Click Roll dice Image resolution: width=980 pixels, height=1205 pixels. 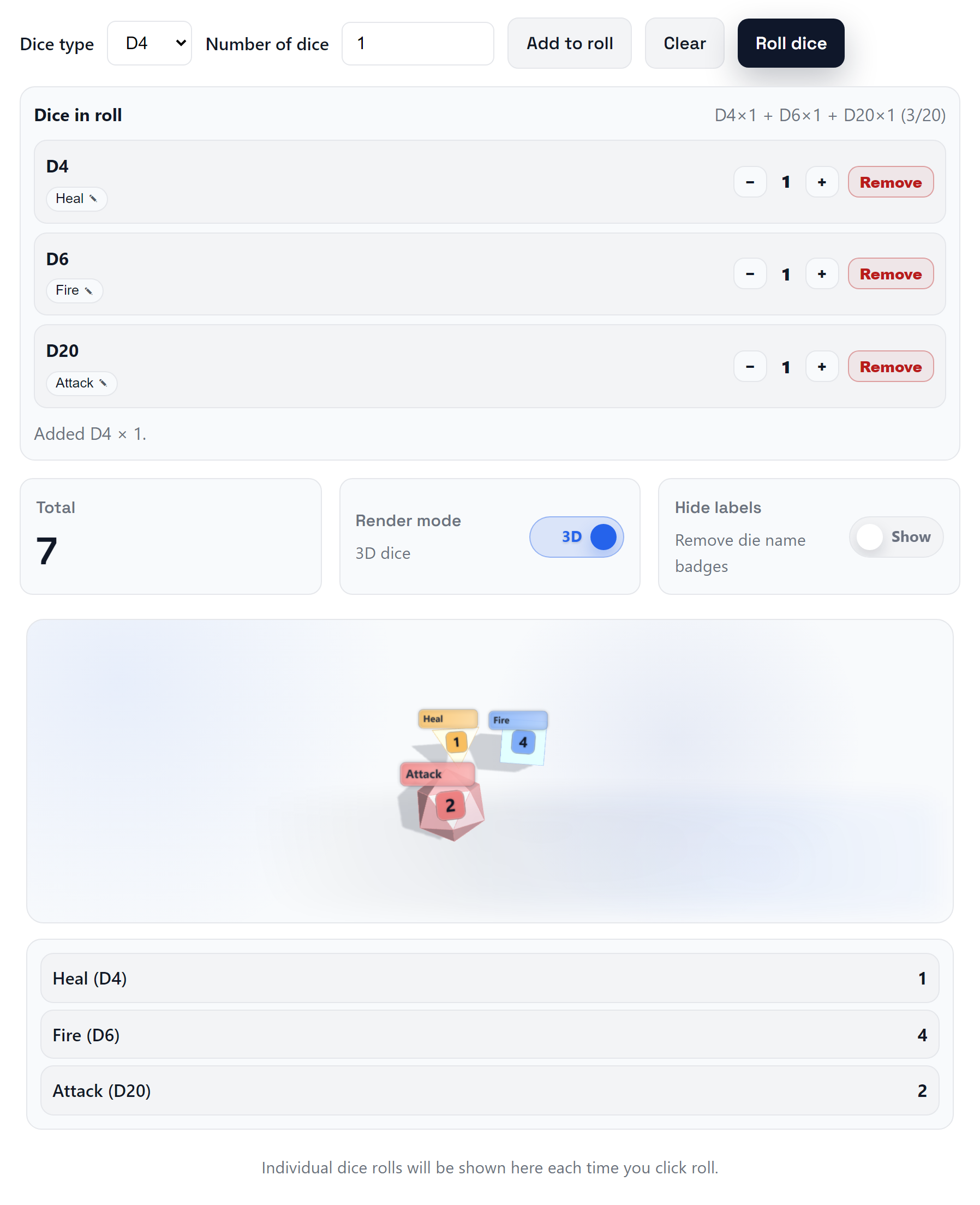(x=790, y=43)
